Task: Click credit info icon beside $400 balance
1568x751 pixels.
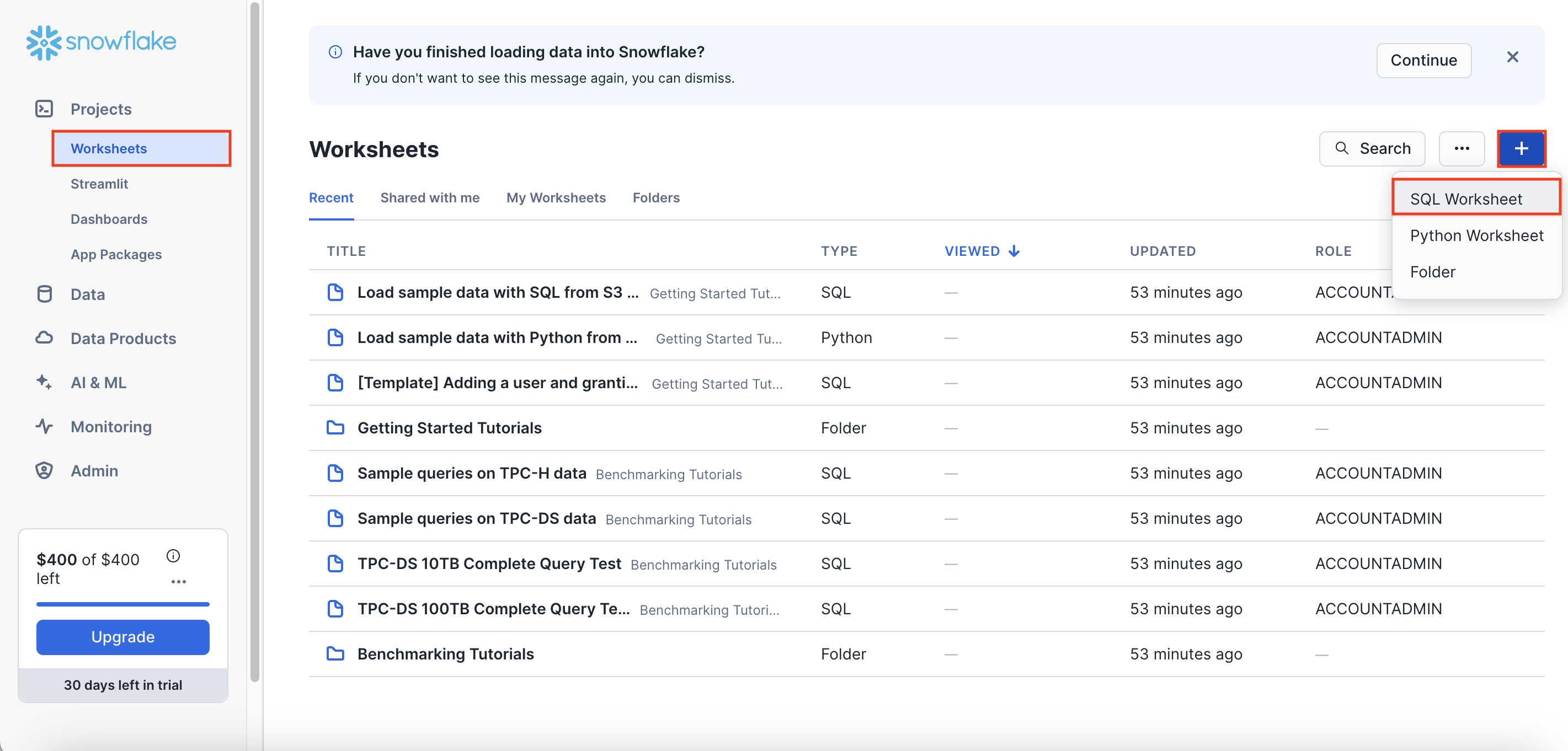Action: [173, 556]
